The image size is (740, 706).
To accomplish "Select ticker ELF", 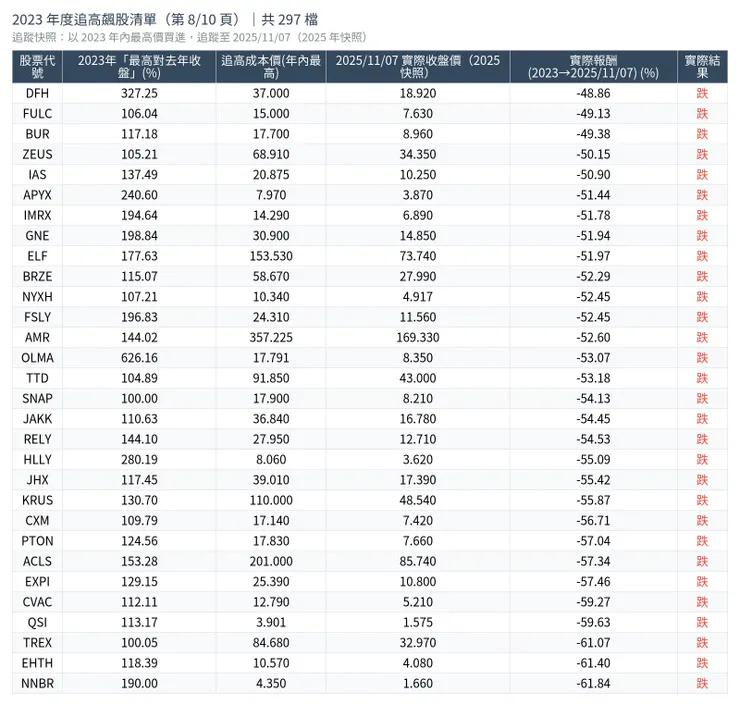I will tap(37, 256).
